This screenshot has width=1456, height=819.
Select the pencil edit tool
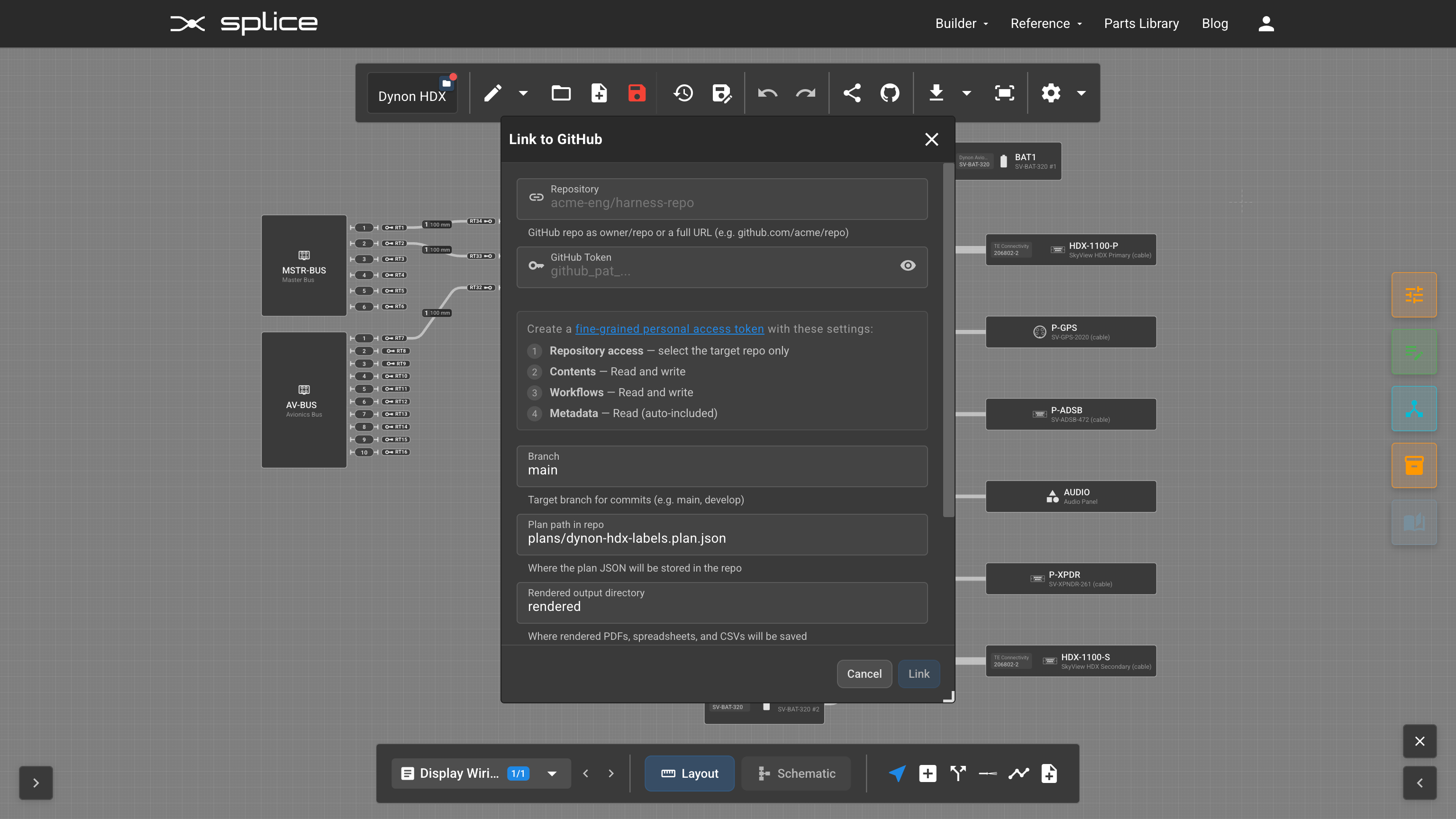(x=492, y=93)
